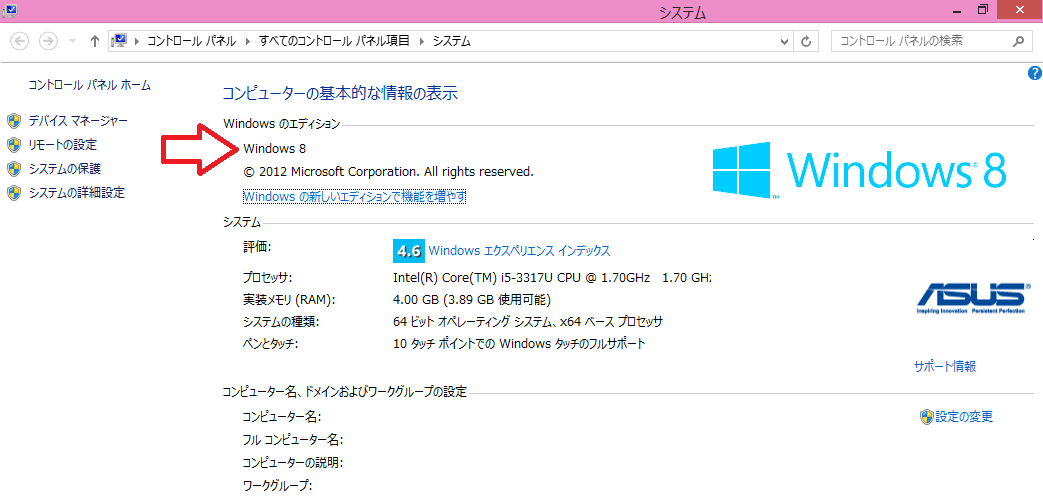Open Windows エクスペリエンス インデックス link

[520, 251]
